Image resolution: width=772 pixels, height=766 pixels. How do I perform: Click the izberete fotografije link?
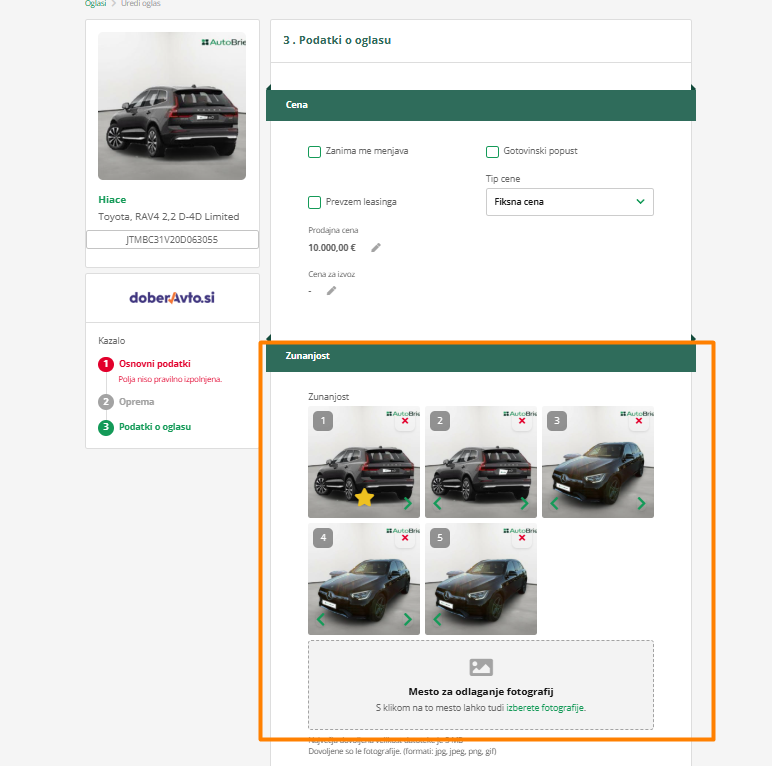click(546, 708)
